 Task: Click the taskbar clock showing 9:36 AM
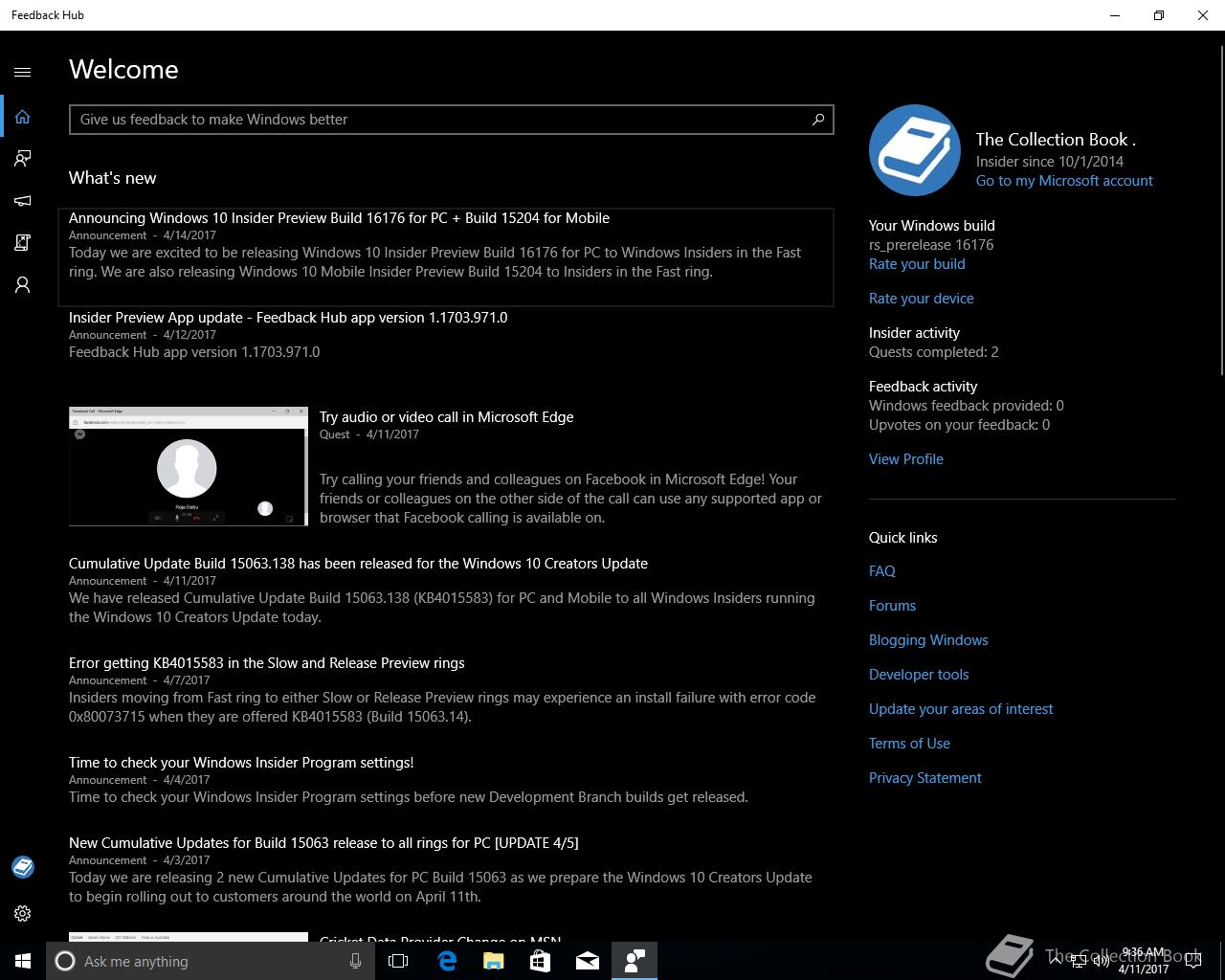point(1144,961)
